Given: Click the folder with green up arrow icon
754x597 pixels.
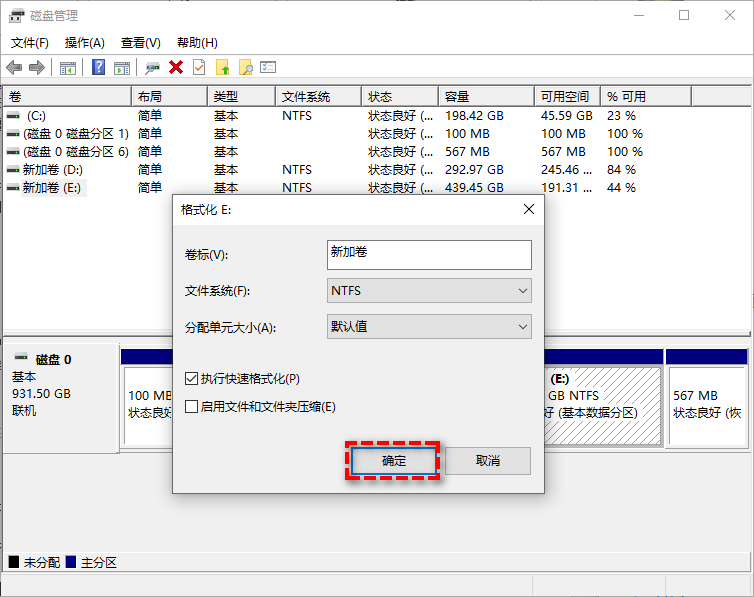Looking at the screenshot, I should (x=223, y=67).
